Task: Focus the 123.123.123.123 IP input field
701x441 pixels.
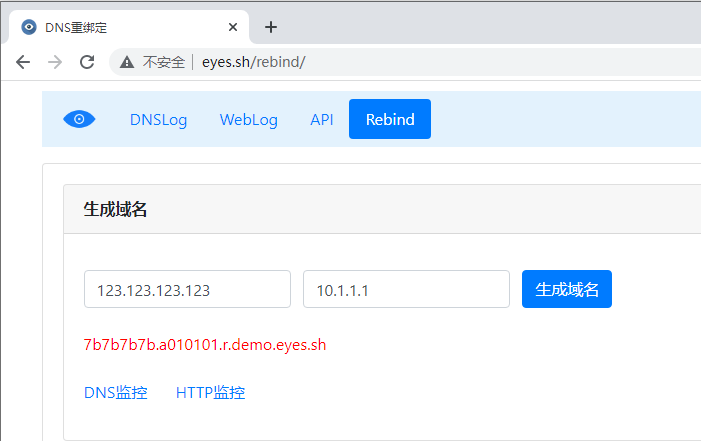Action: tap(187, 289)
